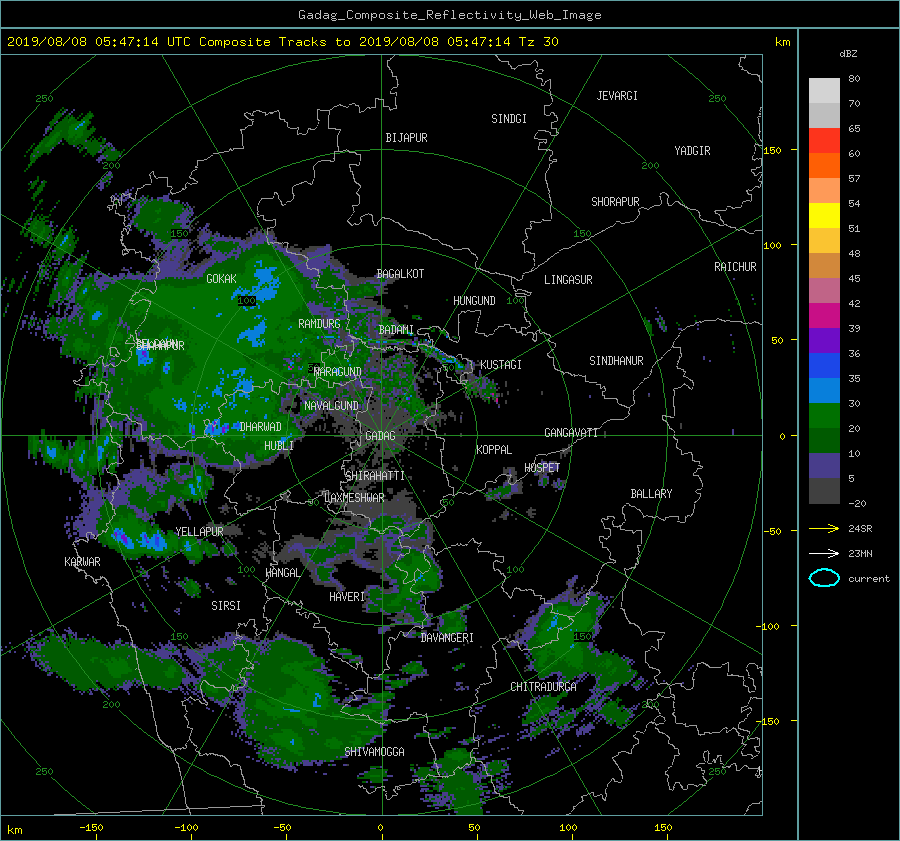Select the lightest gray 70-80 dBZ swatch
This screenshot has width=900, height=841.
[824, 90]
